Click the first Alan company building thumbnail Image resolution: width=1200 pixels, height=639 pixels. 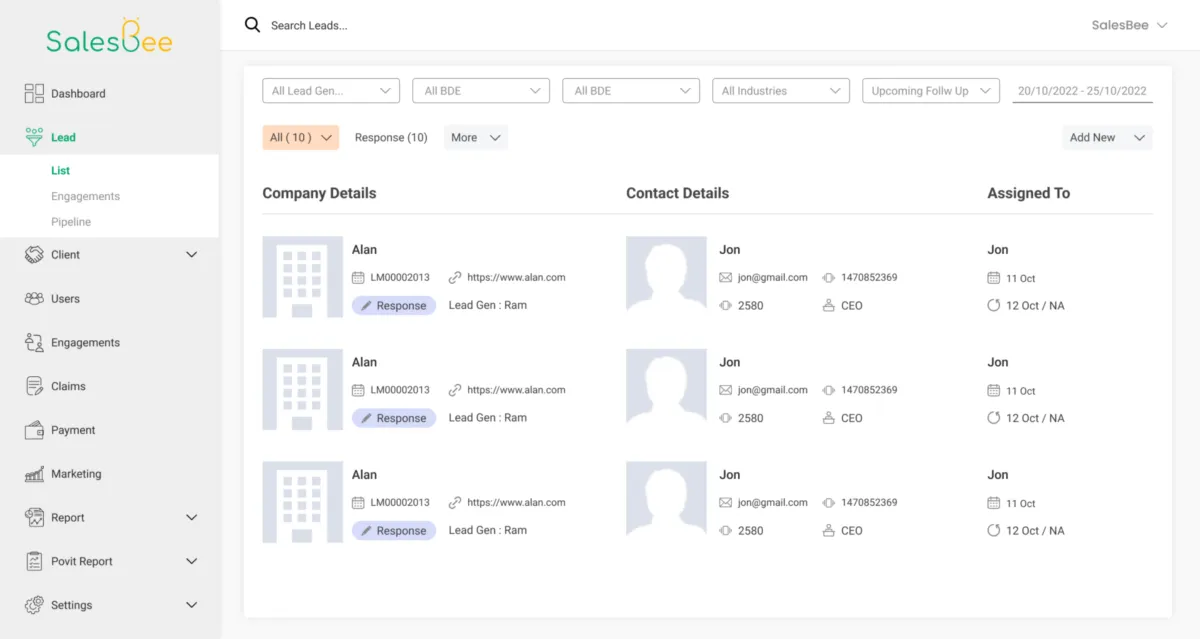(x=302, y=277)
